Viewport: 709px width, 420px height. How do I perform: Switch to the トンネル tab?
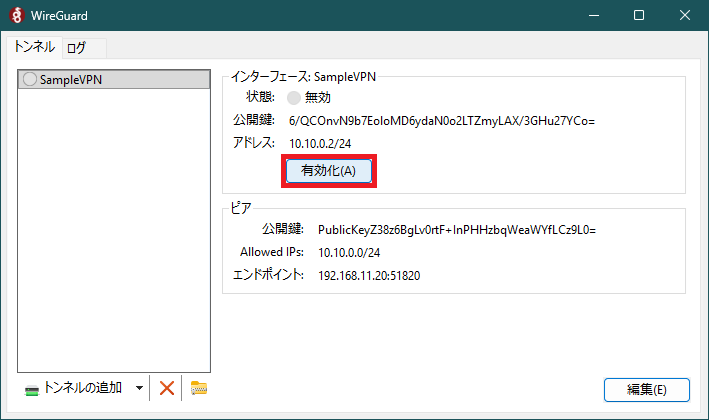tap(34, 47)
